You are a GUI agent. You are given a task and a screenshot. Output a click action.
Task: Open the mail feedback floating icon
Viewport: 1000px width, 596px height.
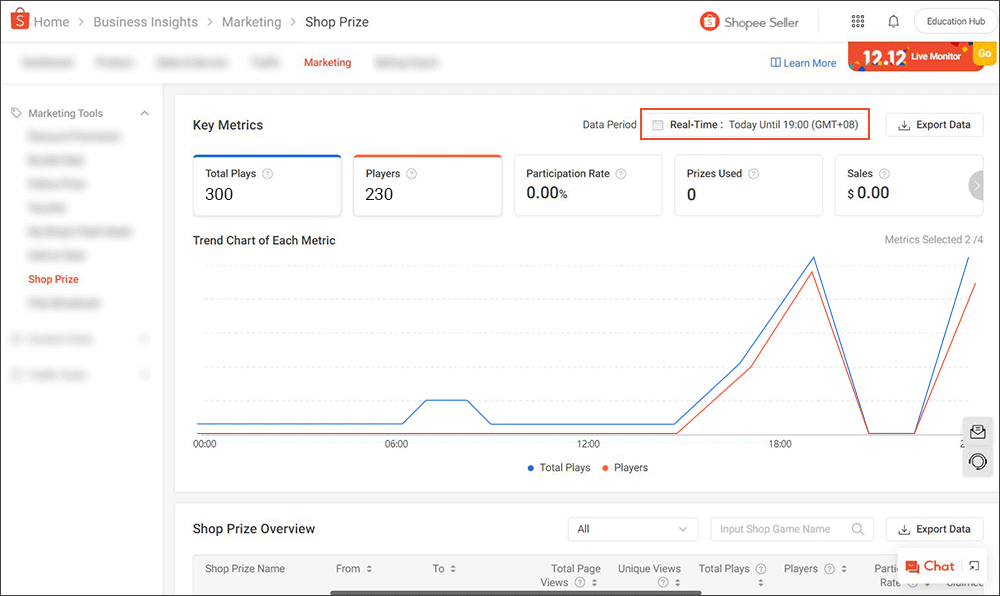tap(977, 432)
